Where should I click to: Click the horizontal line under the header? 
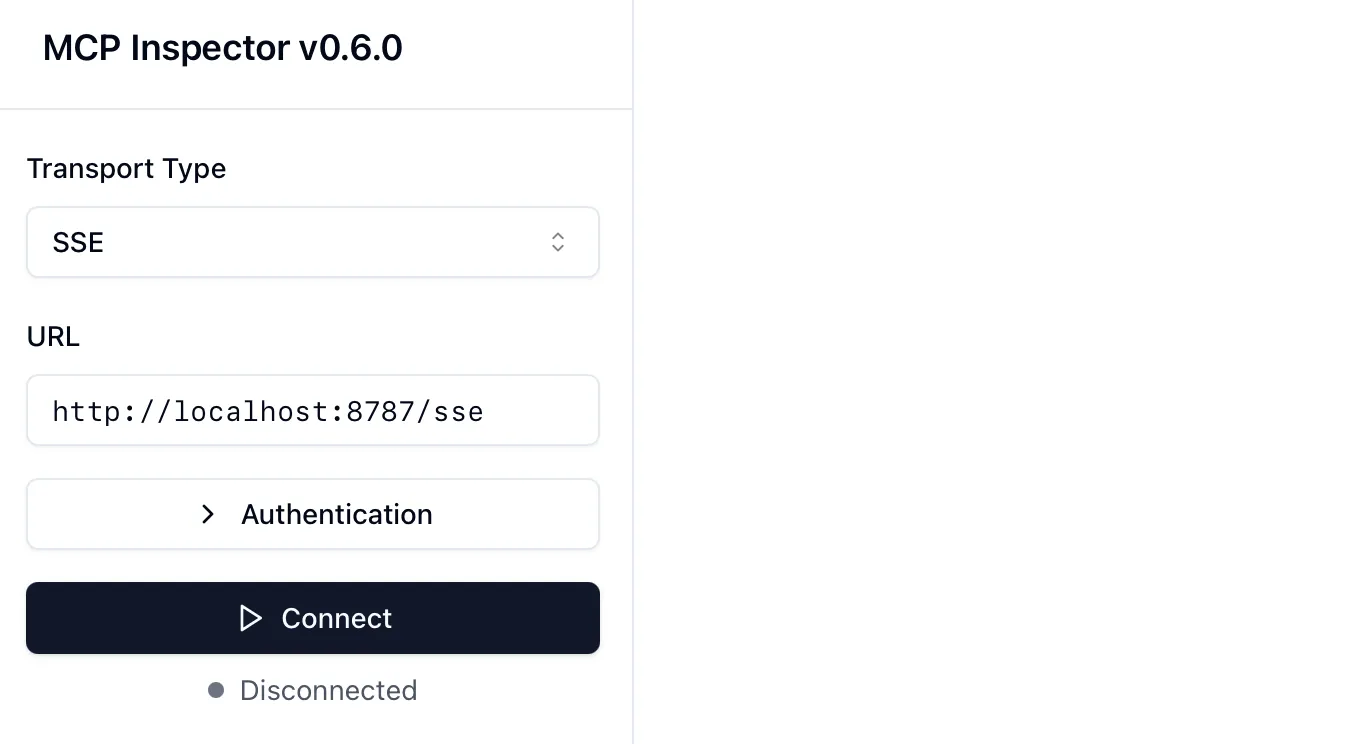[316, 109]
